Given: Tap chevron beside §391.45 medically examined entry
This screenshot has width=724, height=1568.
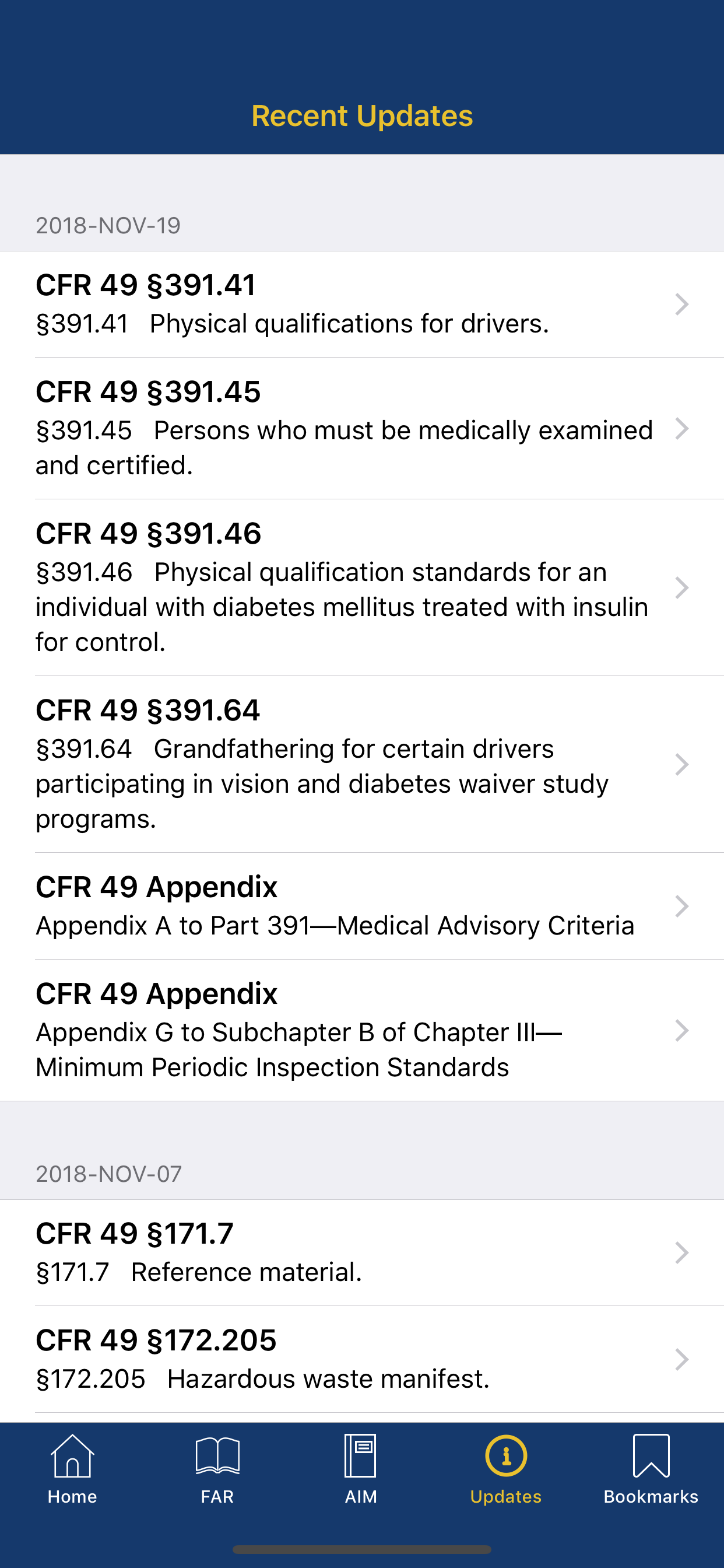Looking at the screenshot, I should 682,429.
